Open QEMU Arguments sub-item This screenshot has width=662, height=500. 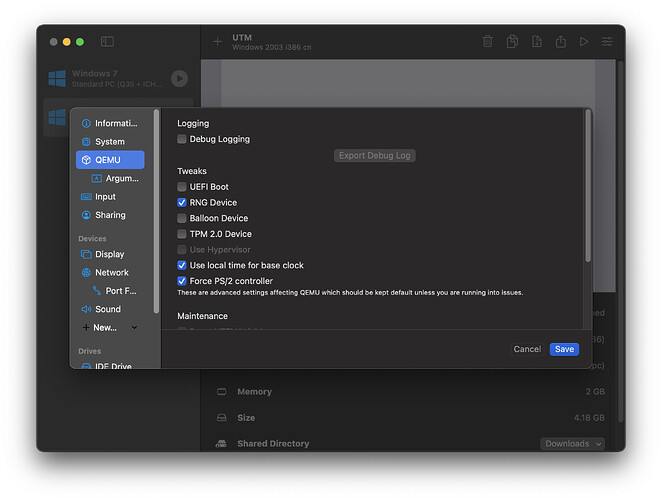tap(121, 178)
